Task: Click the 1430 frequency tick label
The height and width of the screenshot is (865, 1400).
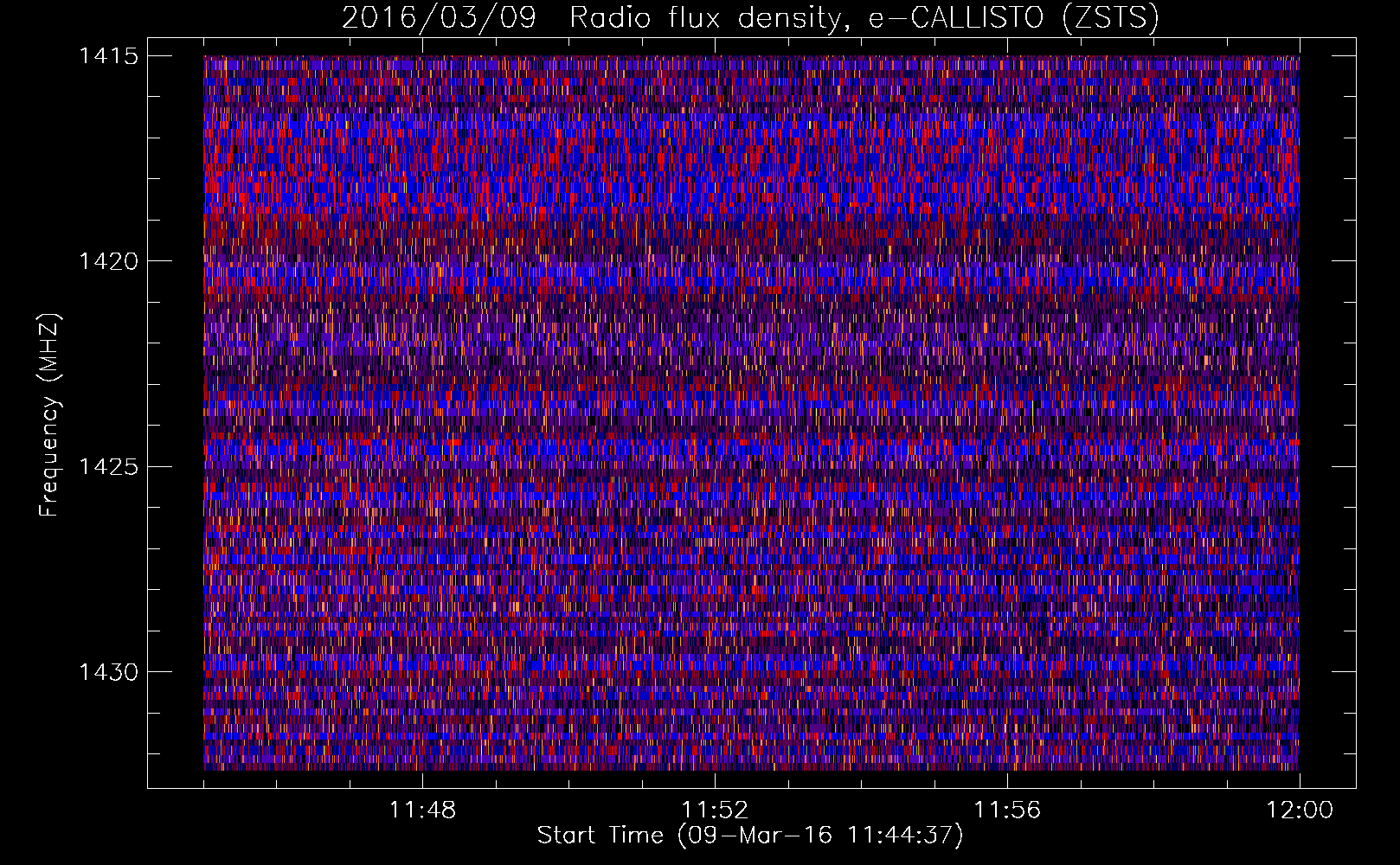Action: [108, 672]
